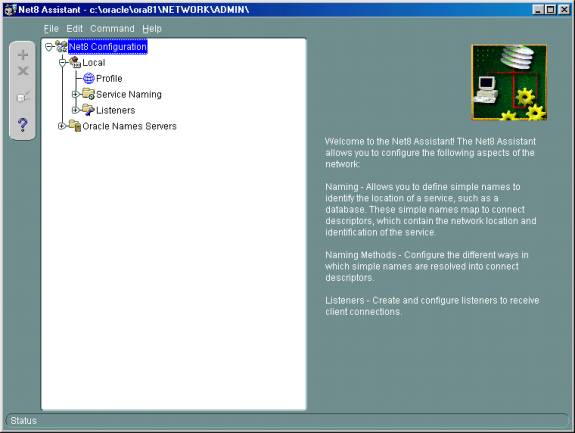Viewport: 575px width, 433px height.
Task: Click the X Delete icon in sidebar
Action: (23, 71)
